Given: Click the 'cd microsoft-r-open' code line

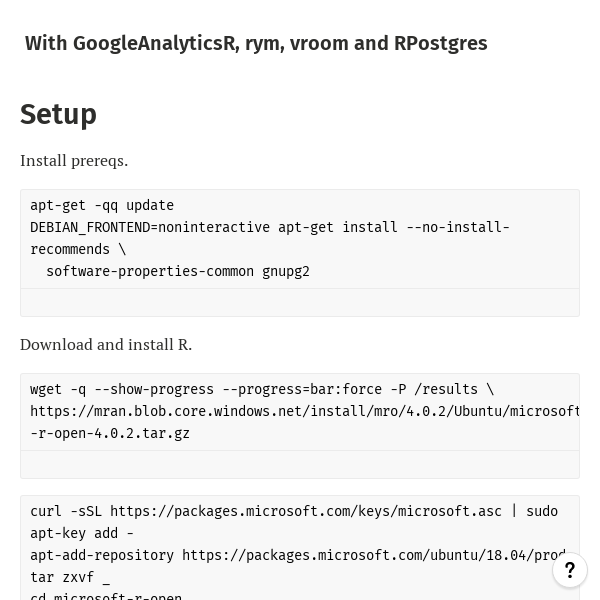Looking at the screenshot, I should (x=106, y=596).
